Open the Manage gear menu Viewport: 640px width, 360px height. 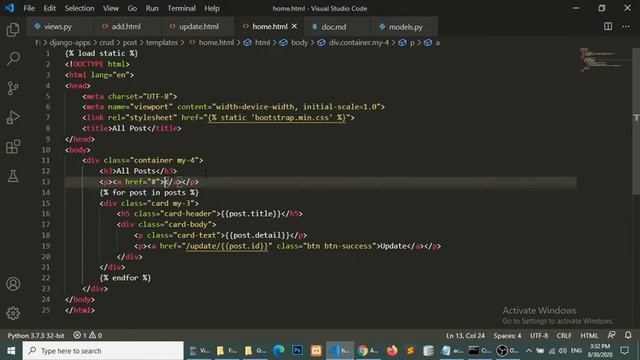[x=13, y=313]
